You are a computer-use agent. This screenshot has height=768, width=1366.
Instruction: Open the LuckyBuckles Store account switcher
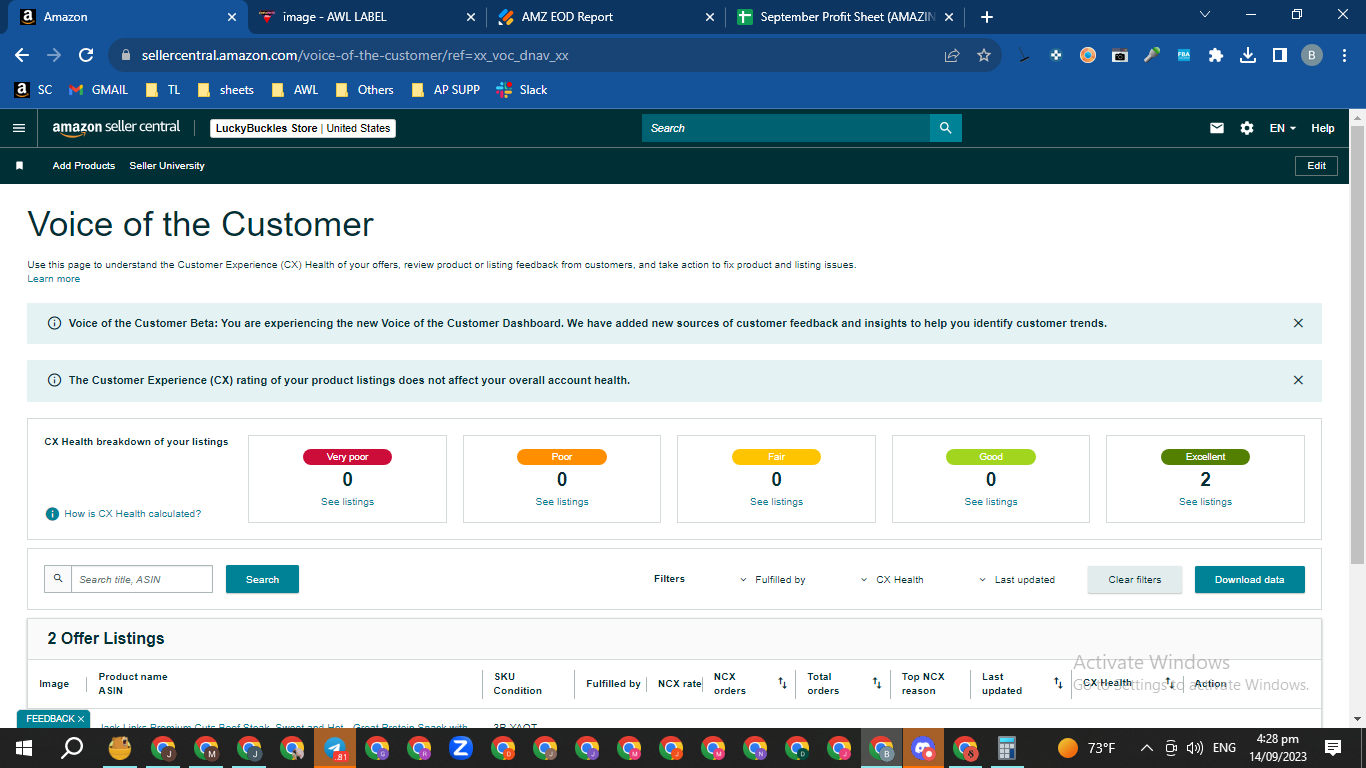[x=303, y=128]
